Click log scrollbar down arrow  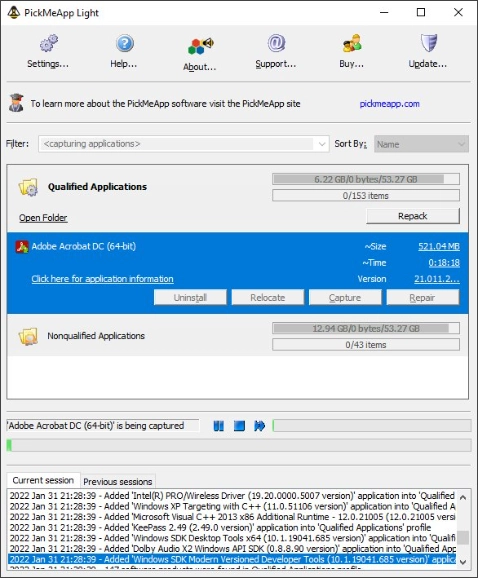(x=463, y=561)
